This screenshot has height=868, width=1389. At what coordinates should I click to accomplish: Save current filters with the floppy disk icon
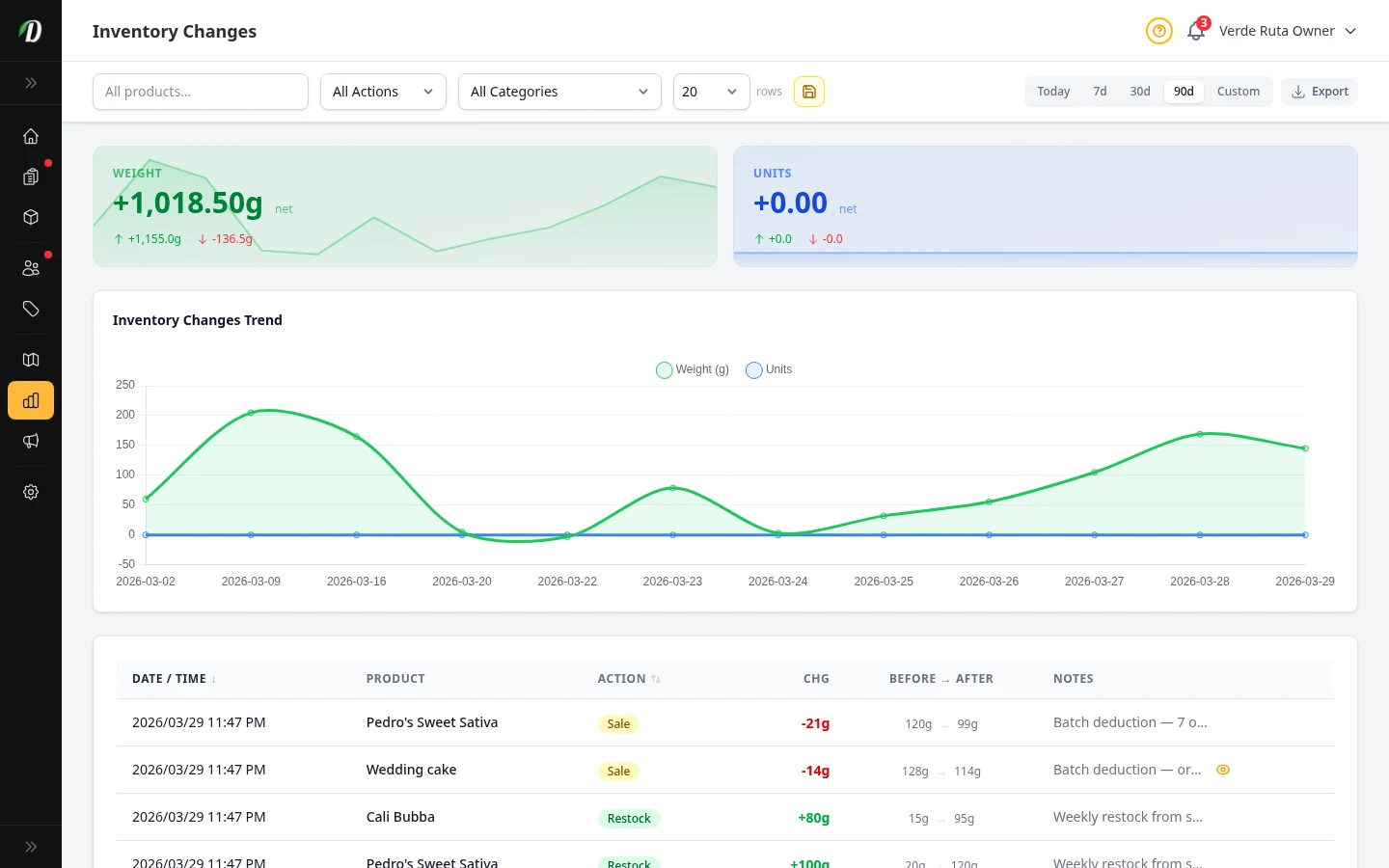click(x=809, y=92)
